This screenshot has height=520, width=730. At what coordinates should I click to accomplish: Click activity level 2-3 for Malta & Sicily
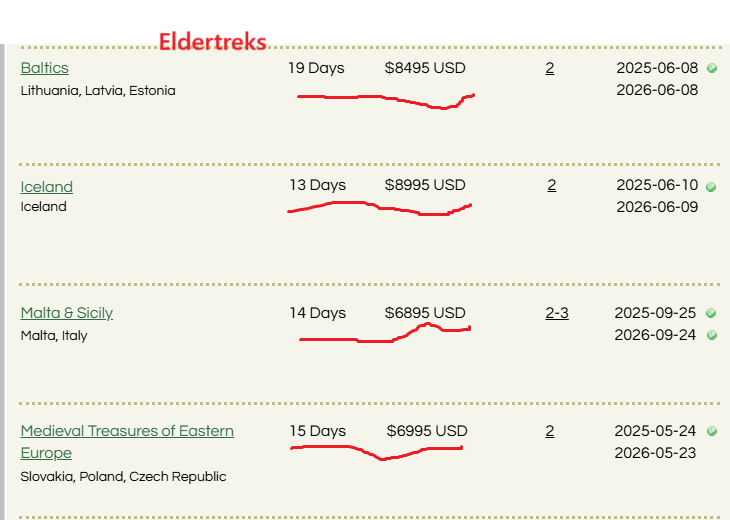click(x=557, y=313)
